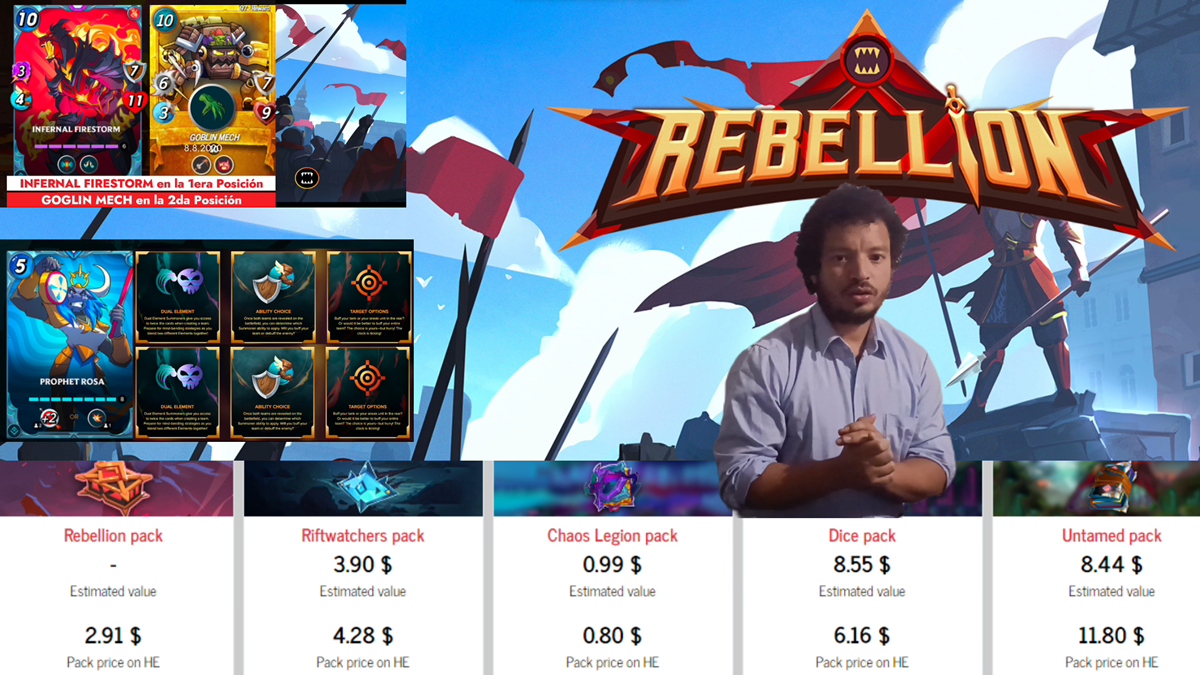Click the Dice pack title
This screenshot has width=1200, height=675.
[861, 535]
